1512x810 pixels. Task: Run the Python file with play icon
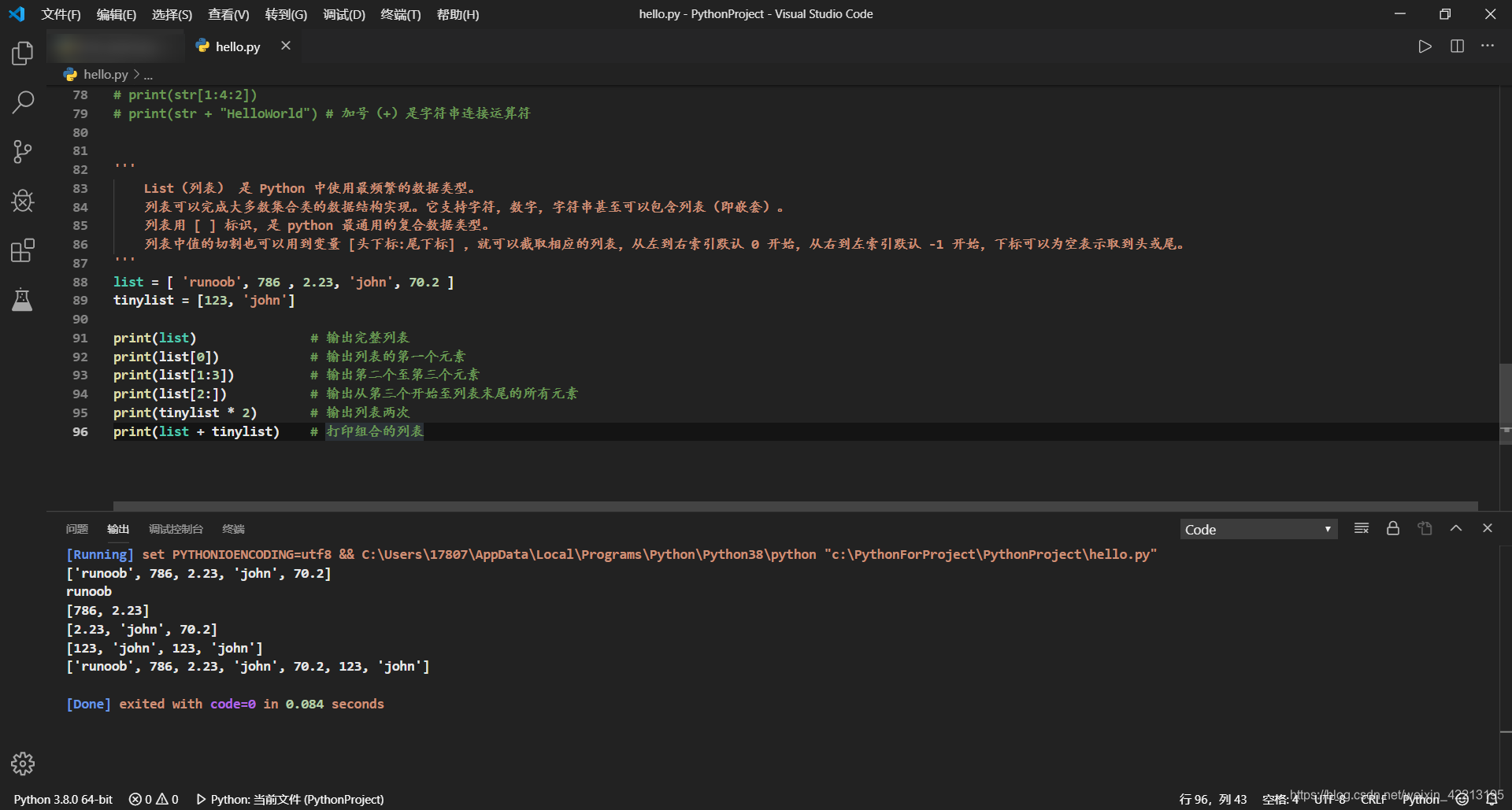click(x=1425, y=46)
